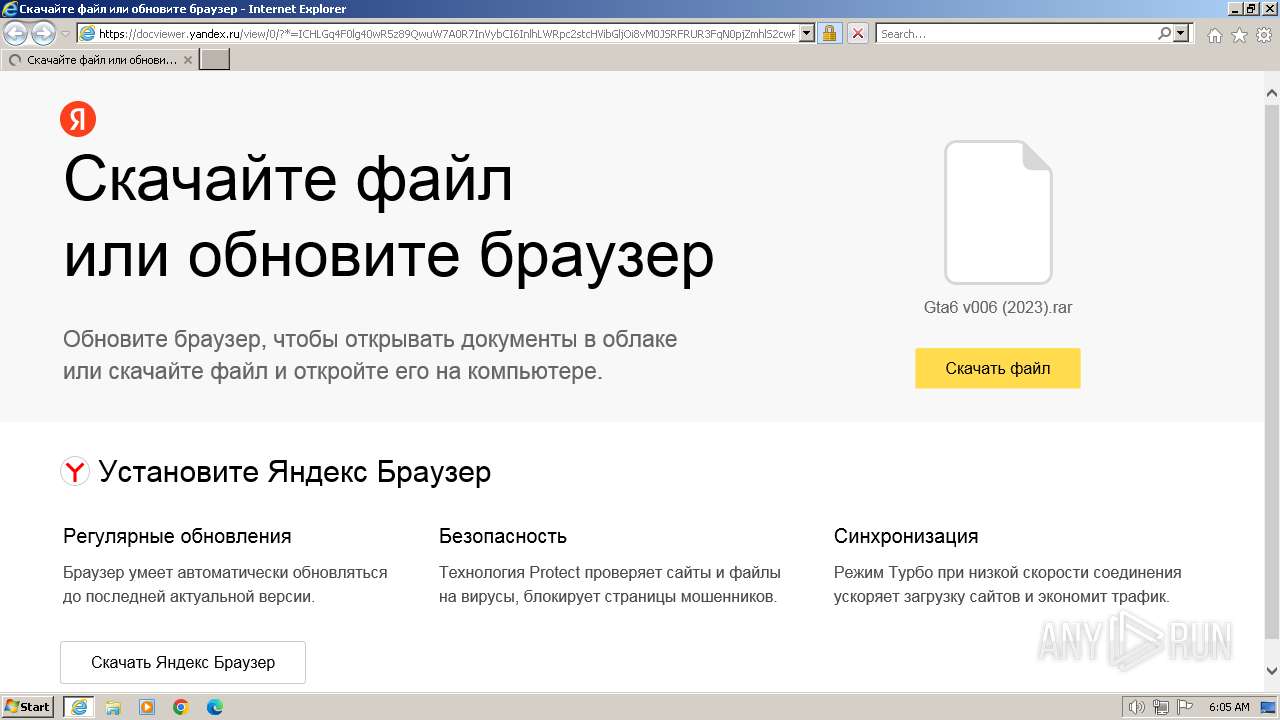
Task: Open the Home page icon
Action: click(x=1214, y=35)
